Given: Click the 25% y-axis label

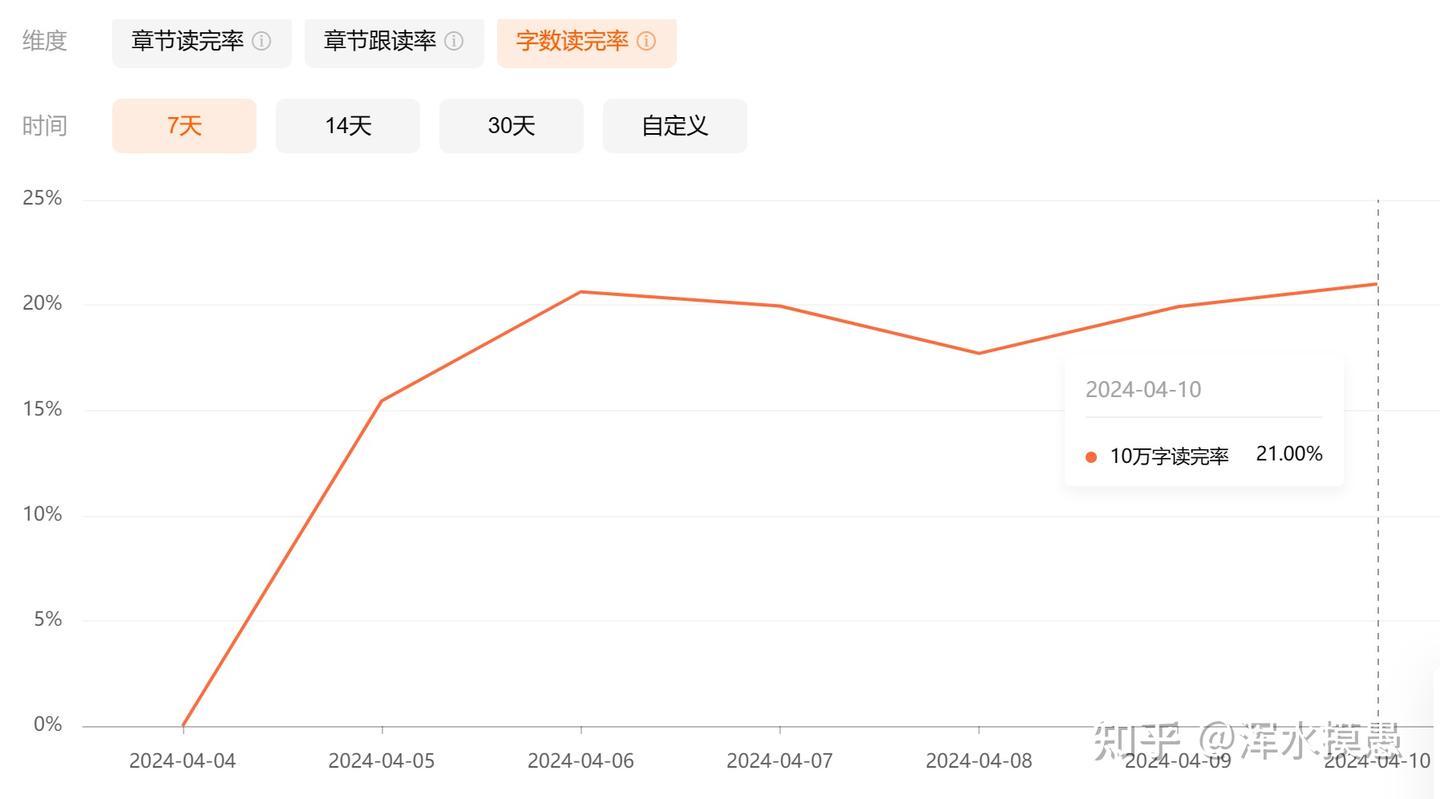Looking at the screenshot, I should (42, 198).
